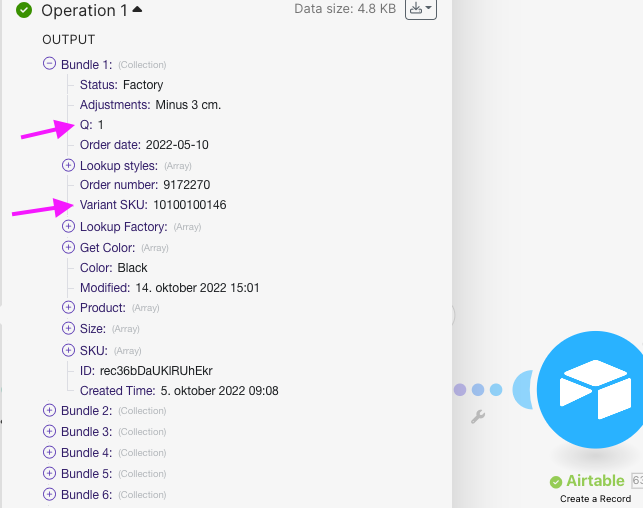Click the Airtable module label
643x508 pixels.
click(x=595, y=481)
